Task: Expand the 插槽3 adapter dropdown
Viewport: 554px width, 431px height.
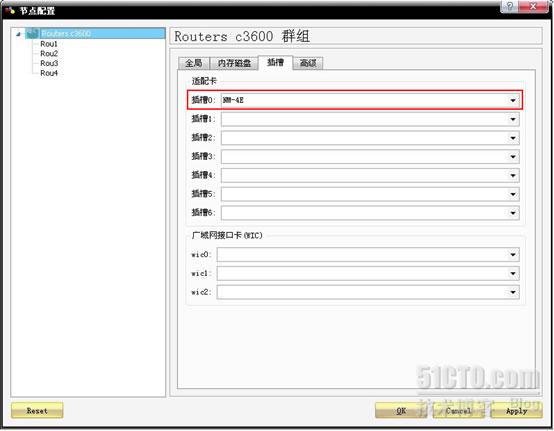Action: pyautogui.click(x=370, y=157)
